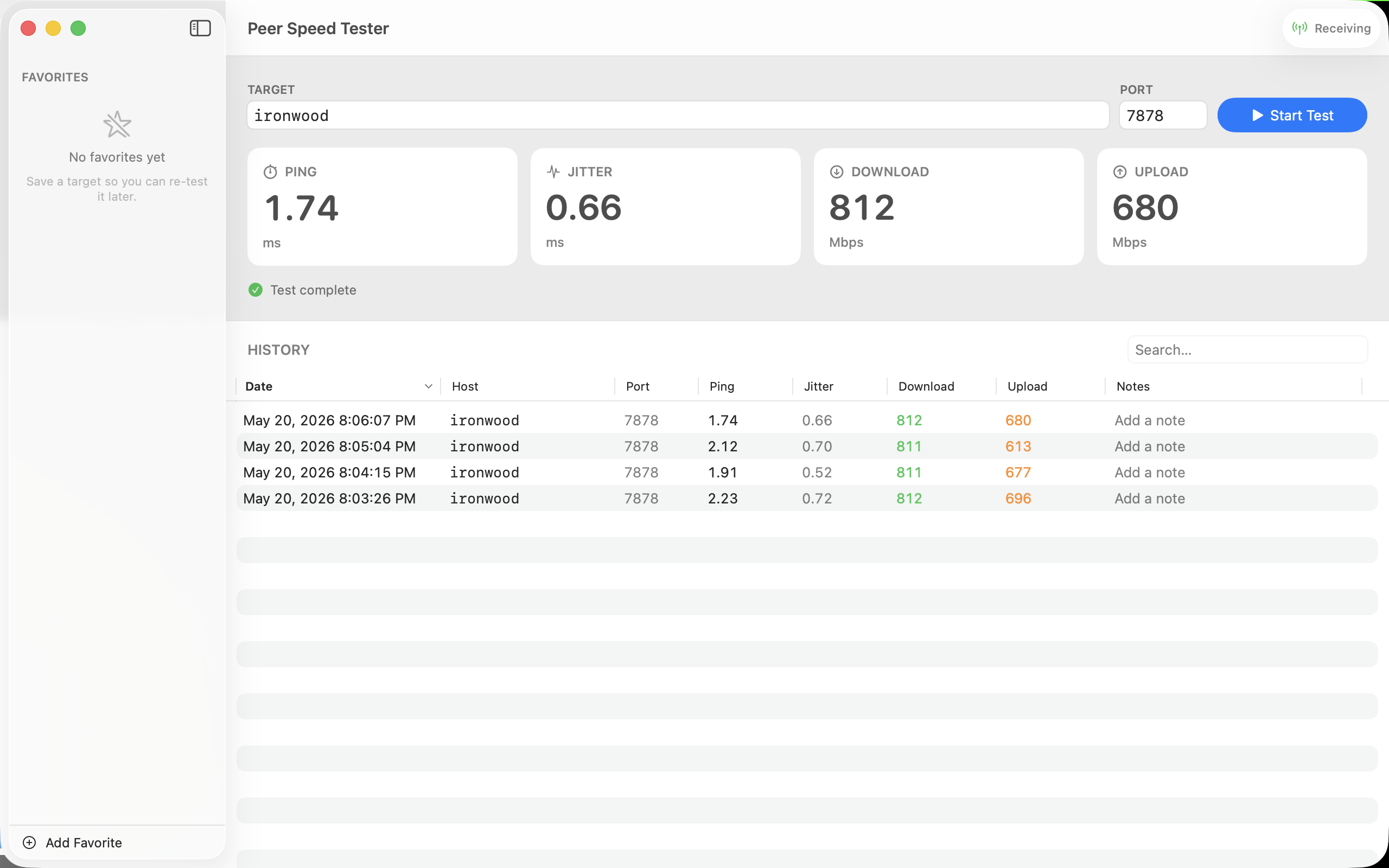Click jitter value 0.52 in history

[x=817, y=473]
